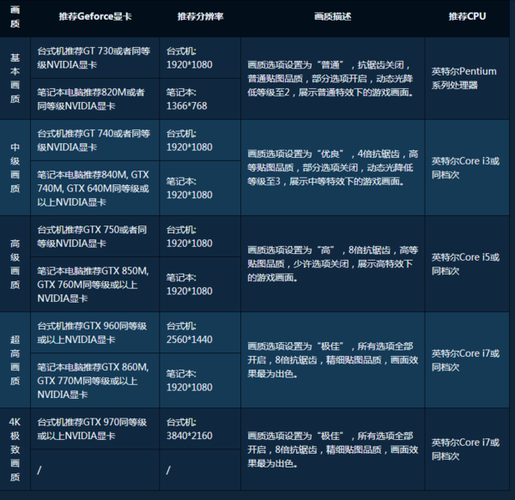The image size is (515, 500).
Task: Click laptop 1920*1080 cell in 中级画质 row
Action: 200,188
